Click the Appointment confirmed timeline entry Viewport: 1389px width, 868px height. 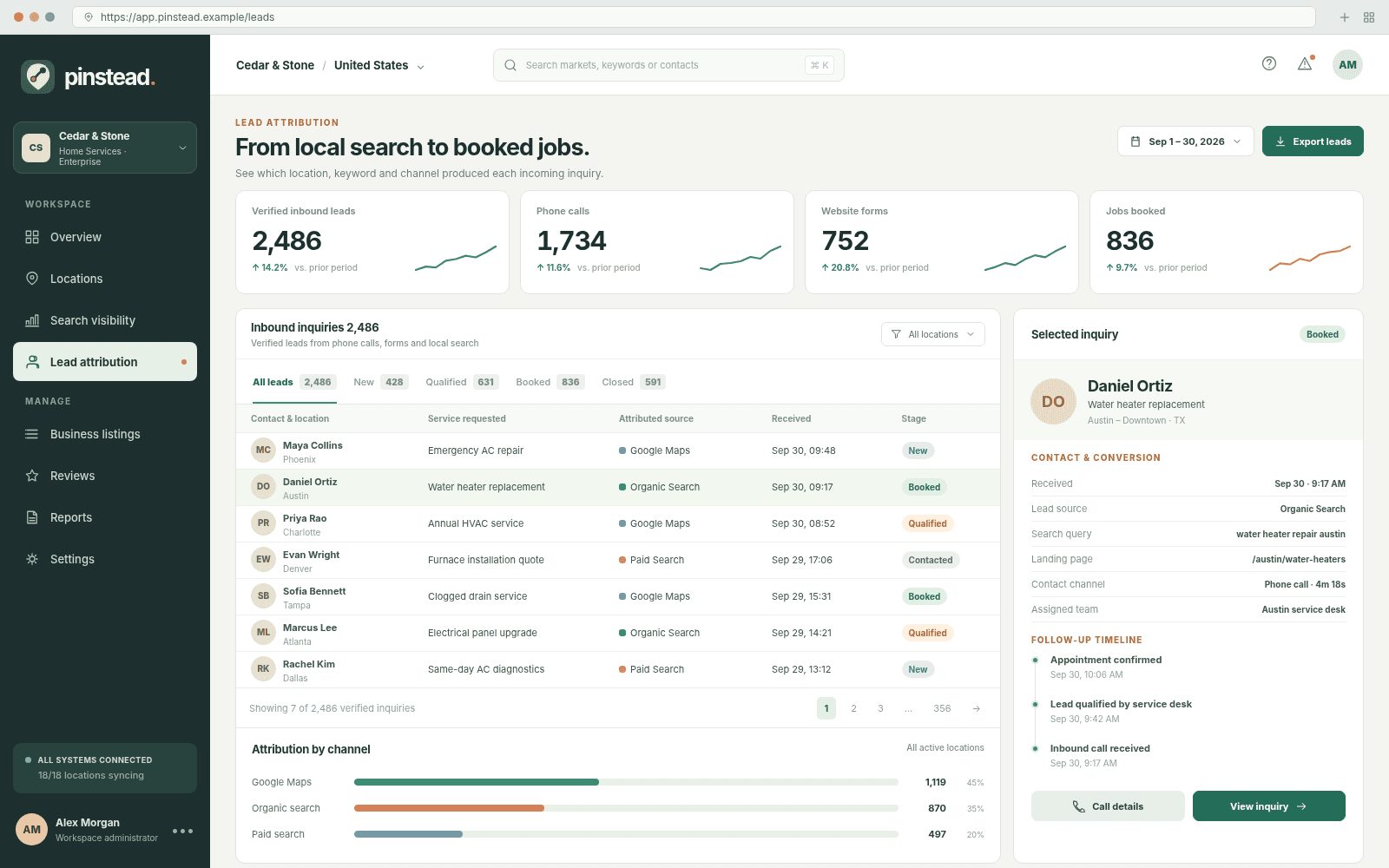click(x=1105, y=667)
